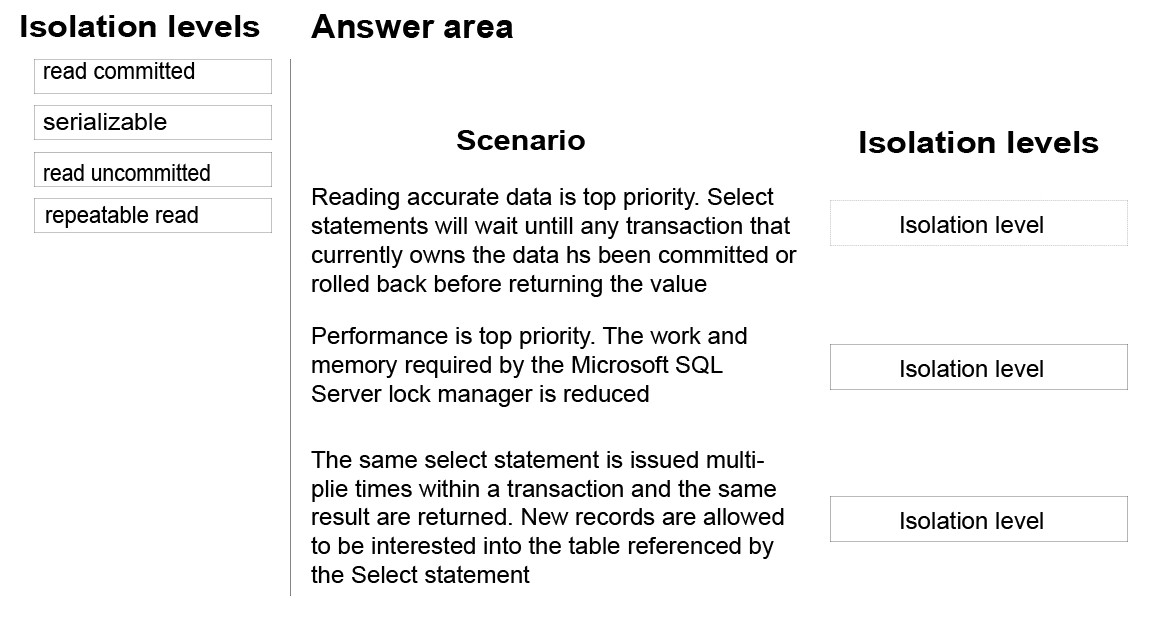Pick the serializable isolation level box
Viewport: 1157px width, 622px height.
tap(153, 122)
